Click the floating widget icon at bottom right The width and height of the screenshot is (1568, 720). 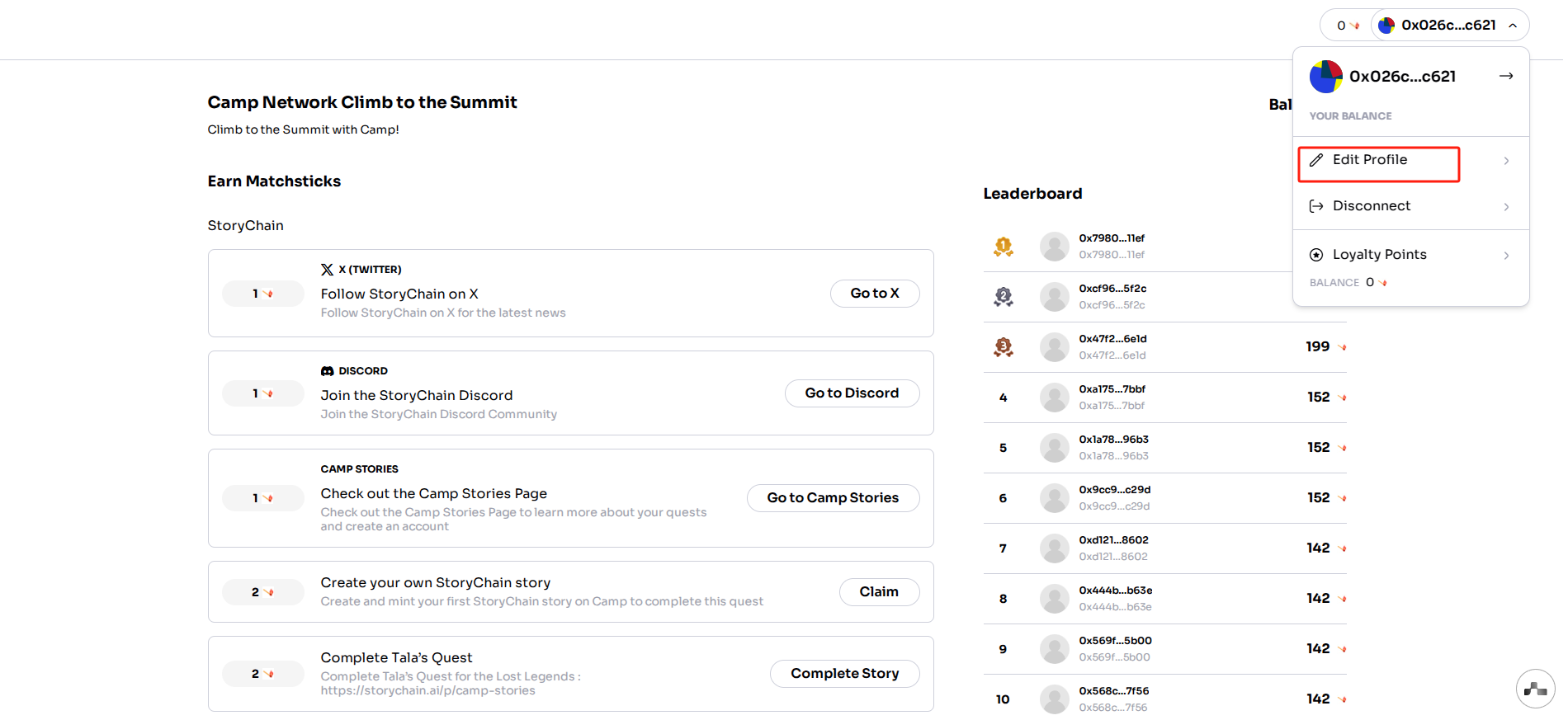tap(1536, 689)
